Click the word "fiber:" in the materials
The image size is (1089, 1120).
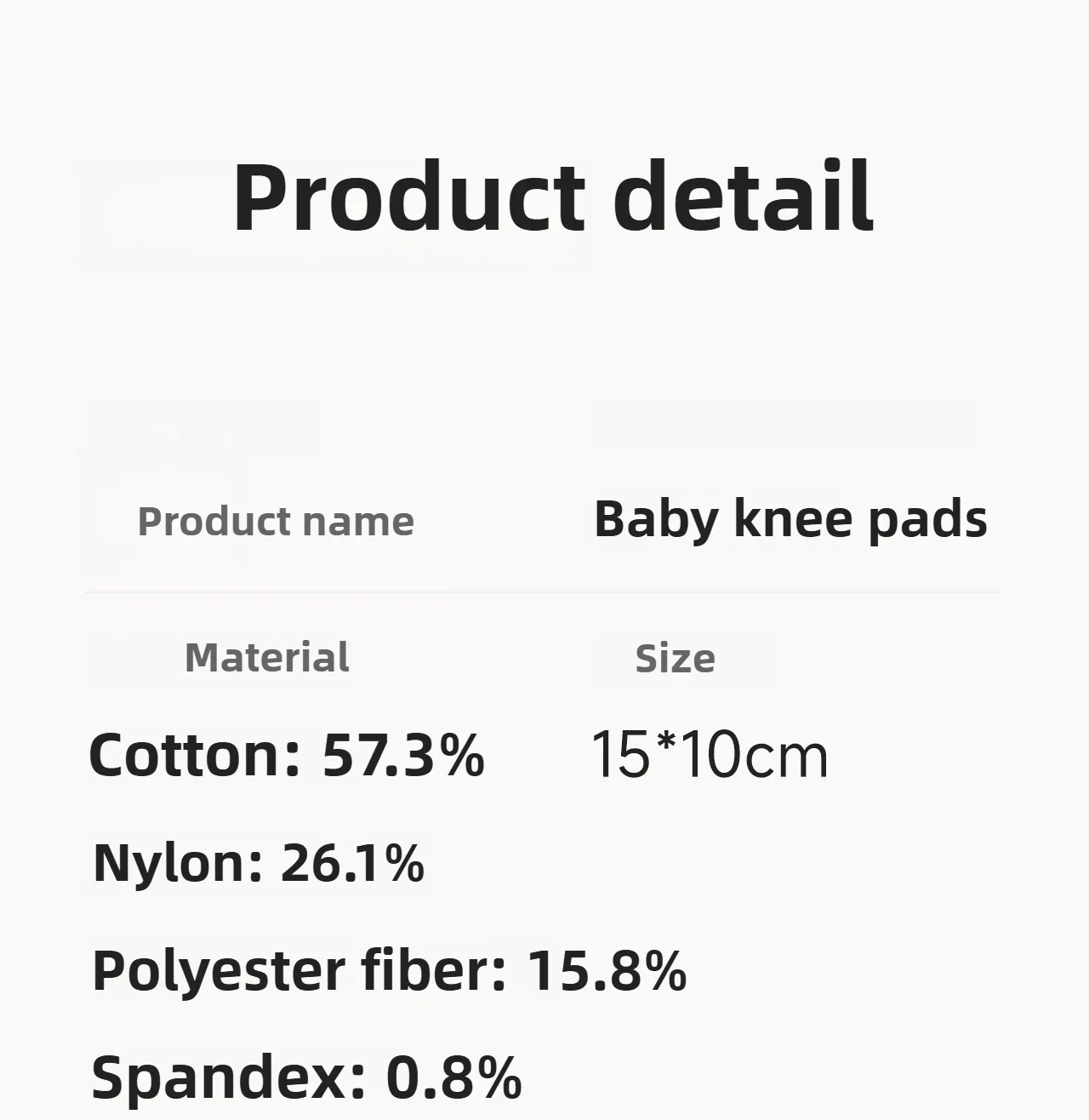(x=434, y=969)
